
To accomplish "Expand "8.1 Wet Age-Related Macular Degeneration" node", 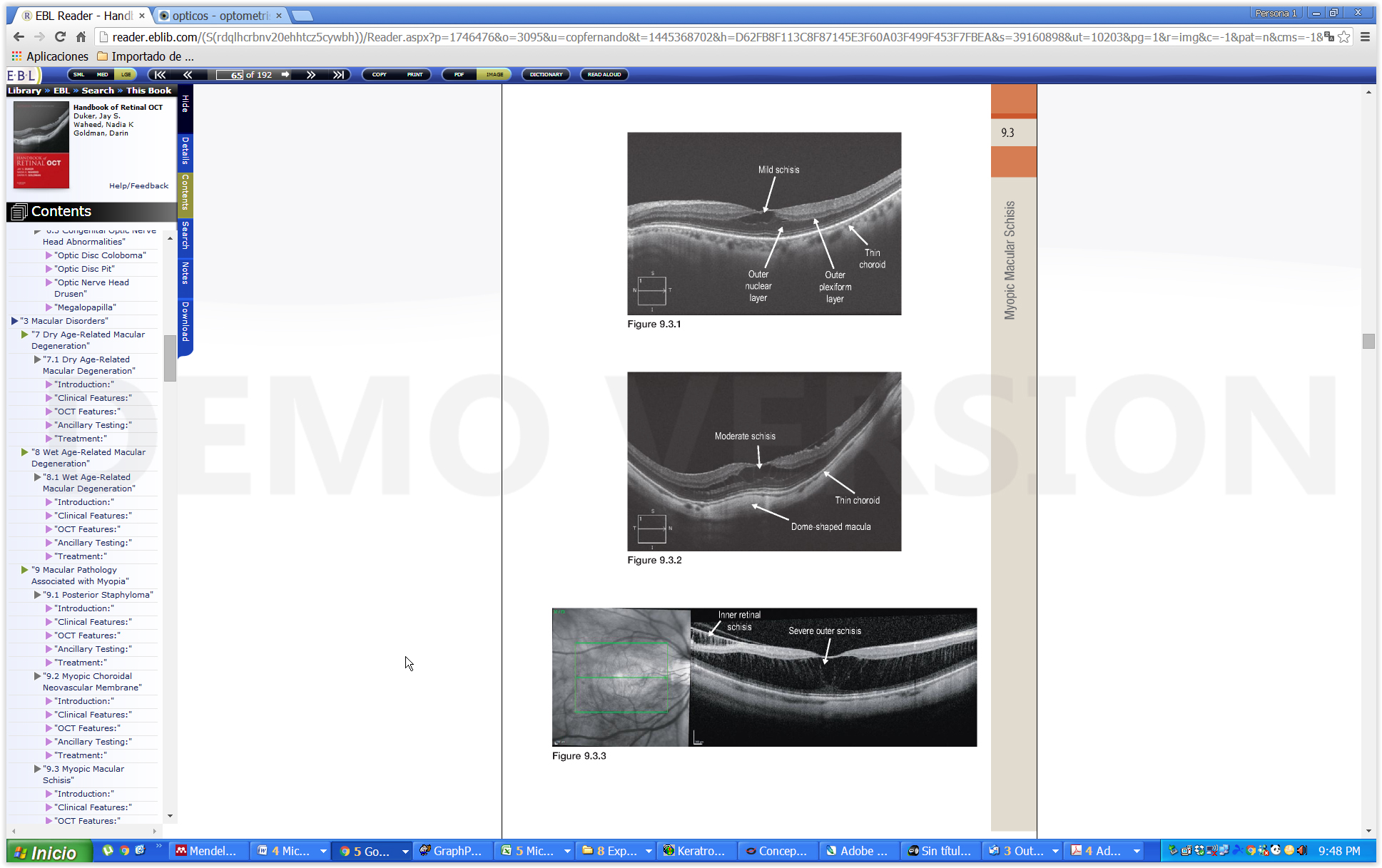I will [37, 477].
